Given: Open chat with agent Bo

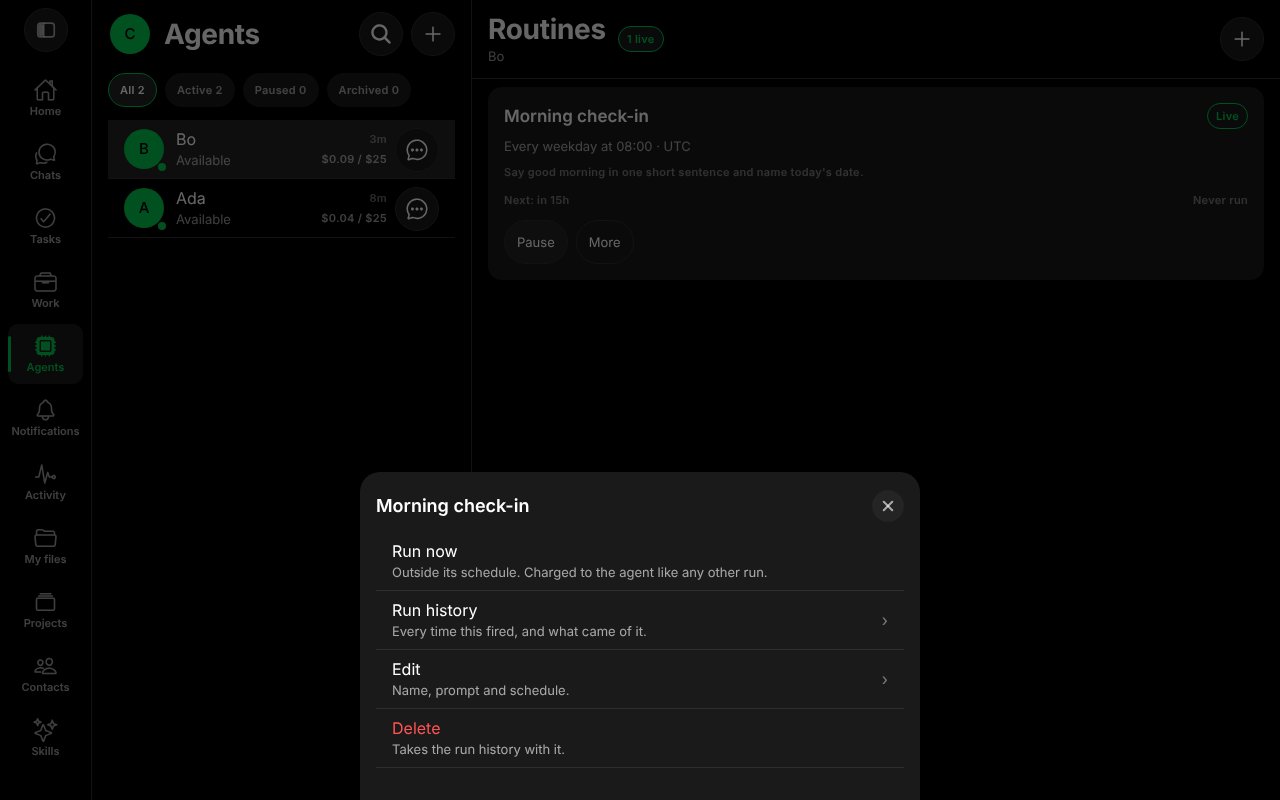Looking at the screenshot, I should (417, 150).
